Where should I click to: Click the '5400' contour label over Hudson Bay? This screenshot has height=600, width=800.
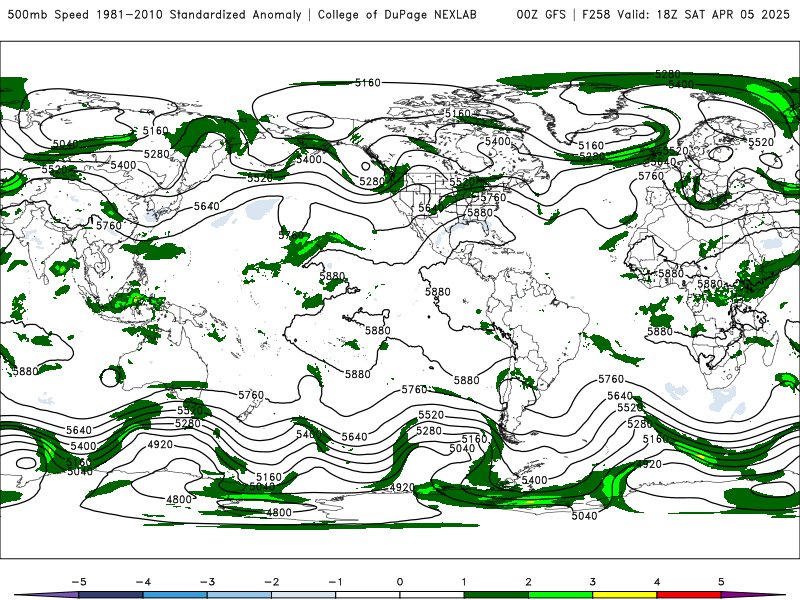pos(497,141)
